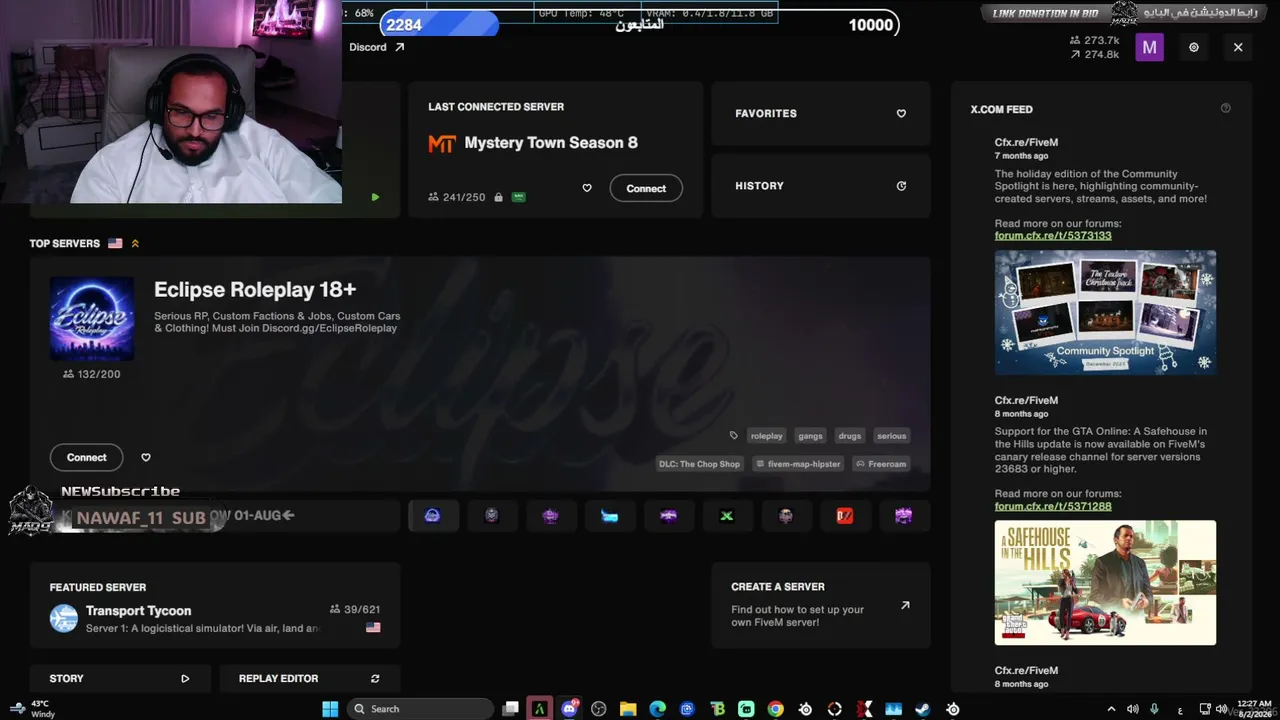Show hidden system tray icons
Screen dimensions: 1280x720
tap(1111, 709)
